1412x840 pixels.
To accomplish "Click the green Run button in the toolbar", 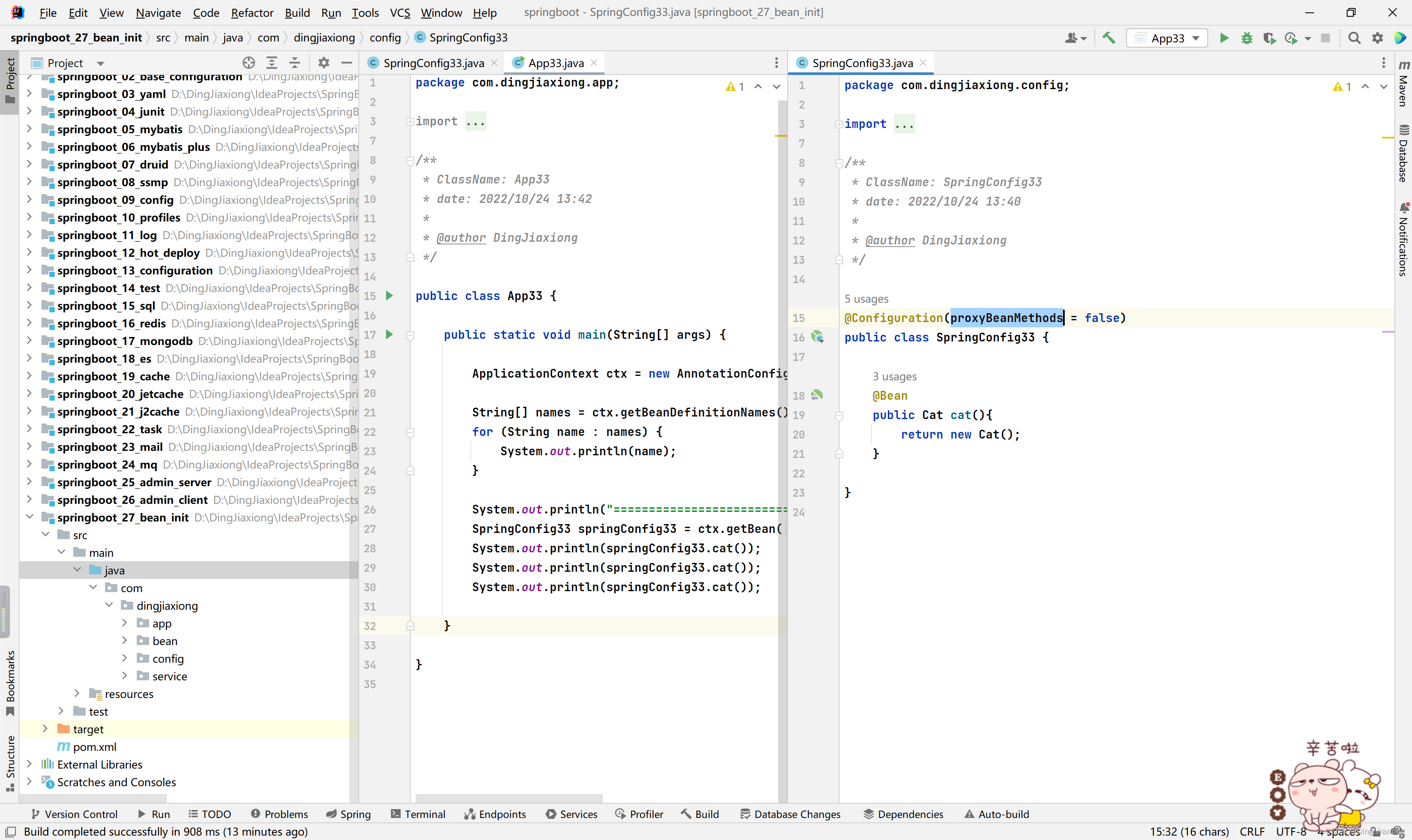I will pos(1224,38).
